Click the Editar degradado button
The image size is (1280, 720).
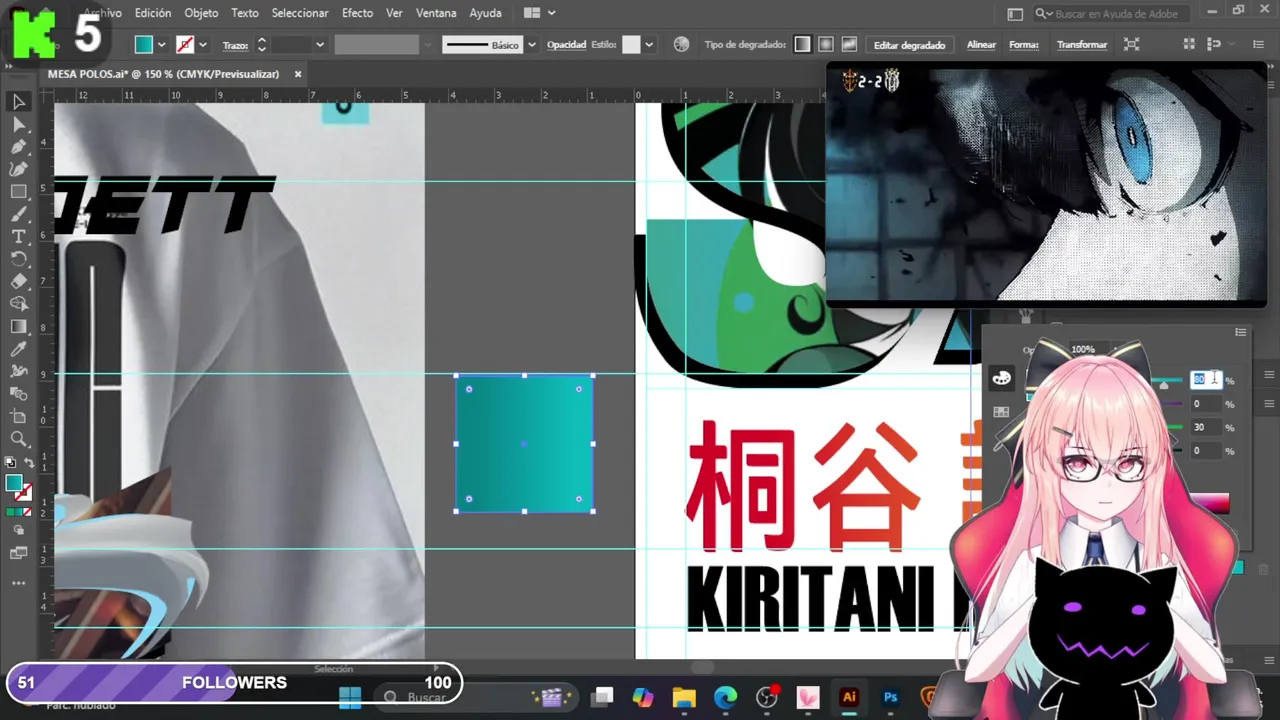click(909, 45)
